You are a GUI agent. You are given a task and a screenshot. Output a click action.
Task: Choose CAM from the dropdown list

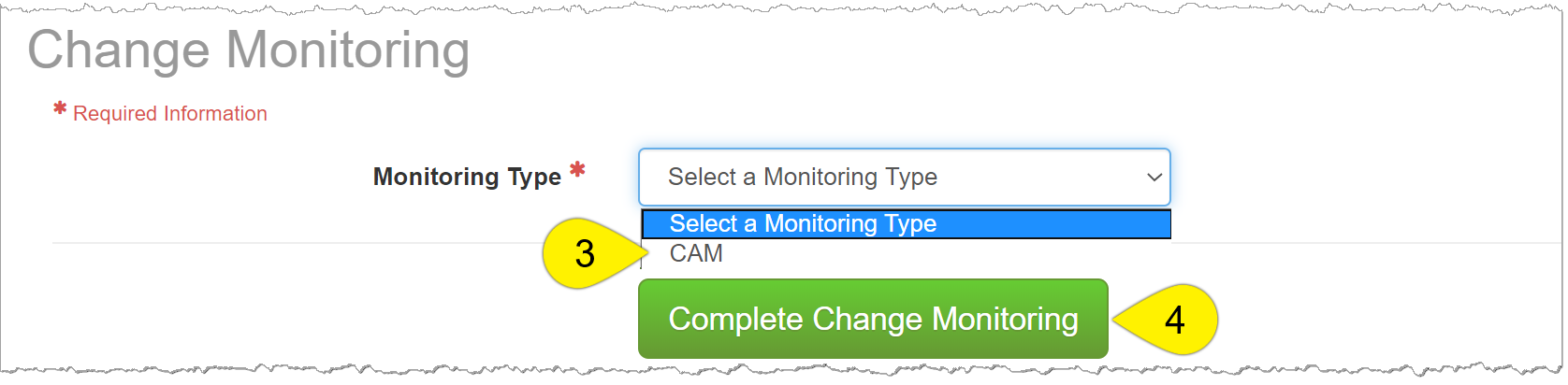click(x=696, y=253)
